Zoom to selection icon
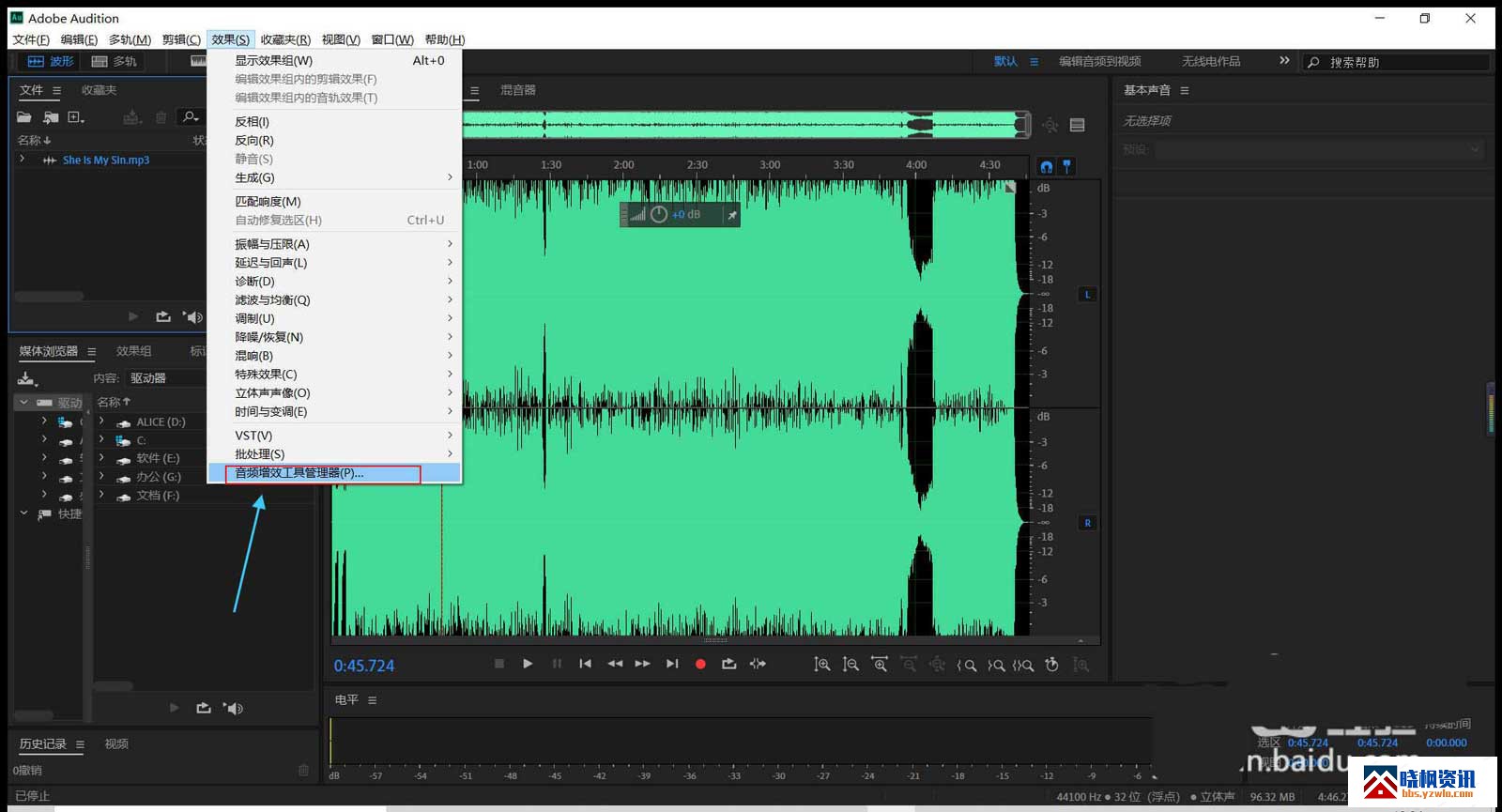The image size is (1502, 812). 1023,665
